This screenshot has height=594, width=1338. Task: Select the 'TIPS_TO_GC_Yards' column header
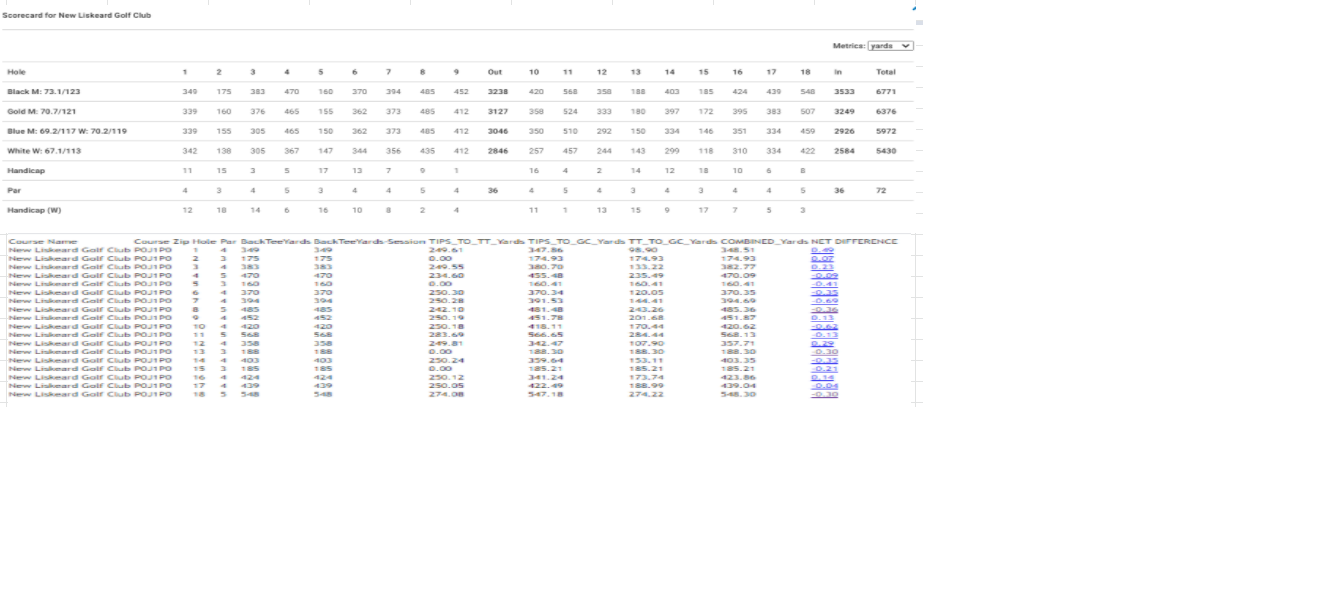pos(577,241)
